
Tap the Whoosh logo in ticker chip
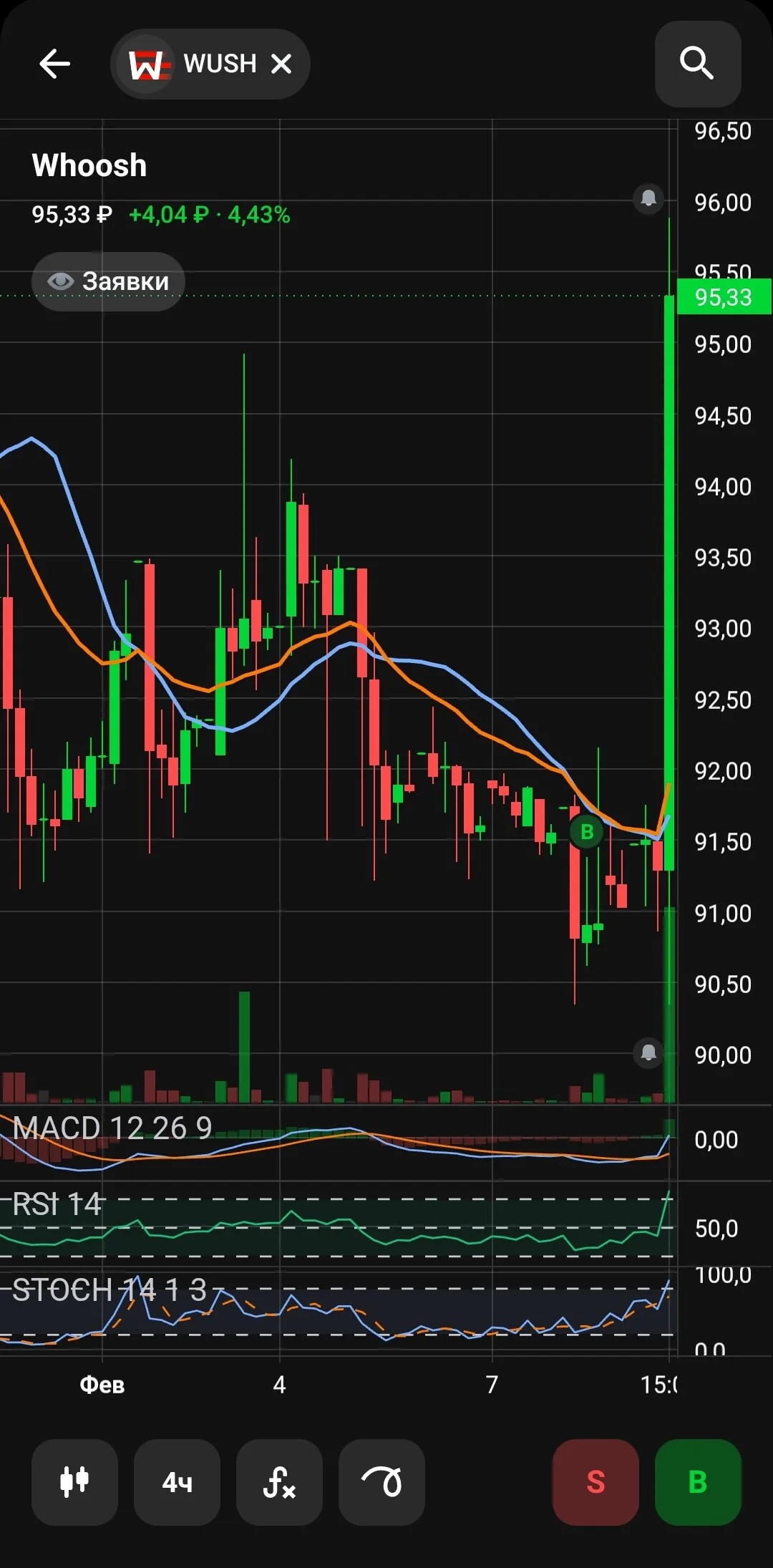[x=147, y=64]
